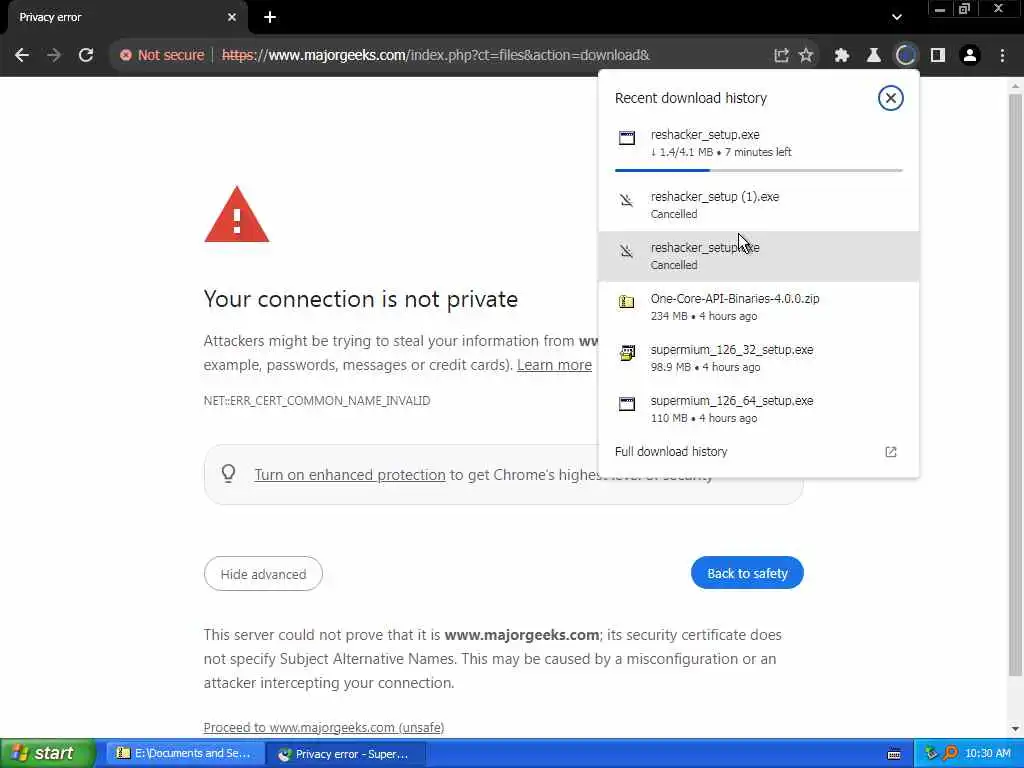
Task: Click the Your connection is not private heading
Action: (360, 299)
